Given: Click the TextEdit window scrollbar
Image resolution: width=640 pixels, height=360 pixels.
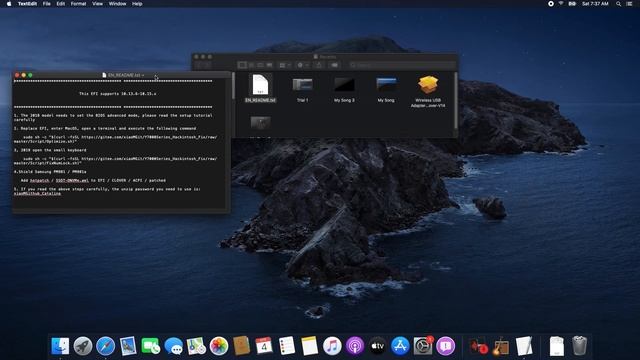Looking at the screenshot, I should (233, 86).
